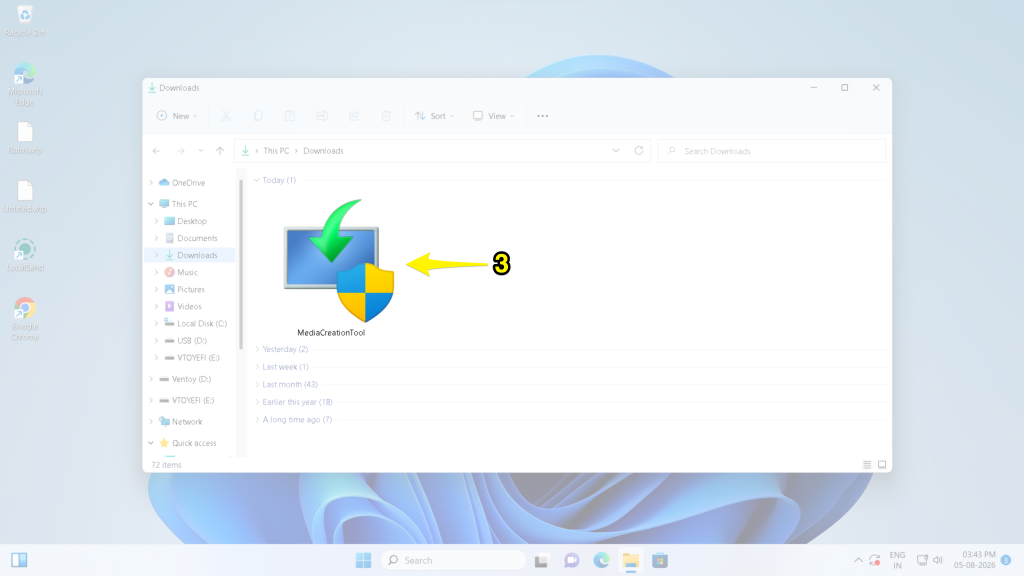Click This PC in the address bar
1024x576 pixels.
[x=276, y=151]
